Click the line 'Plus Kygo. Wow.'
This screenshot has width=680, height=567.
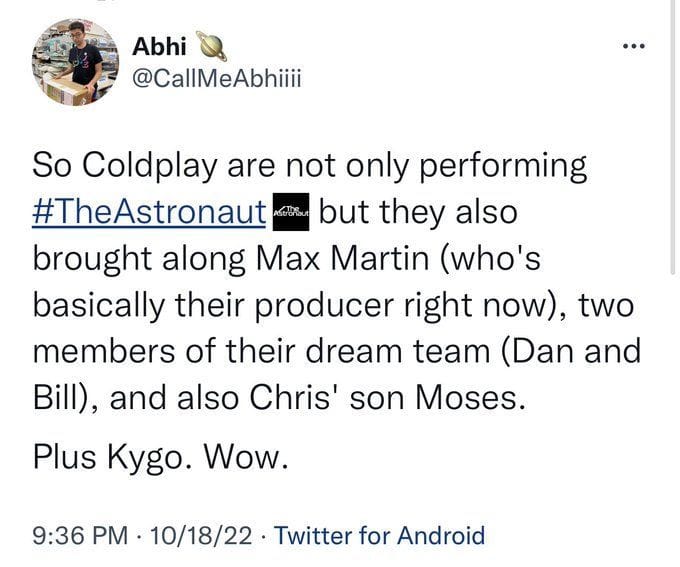click(160, 459)
